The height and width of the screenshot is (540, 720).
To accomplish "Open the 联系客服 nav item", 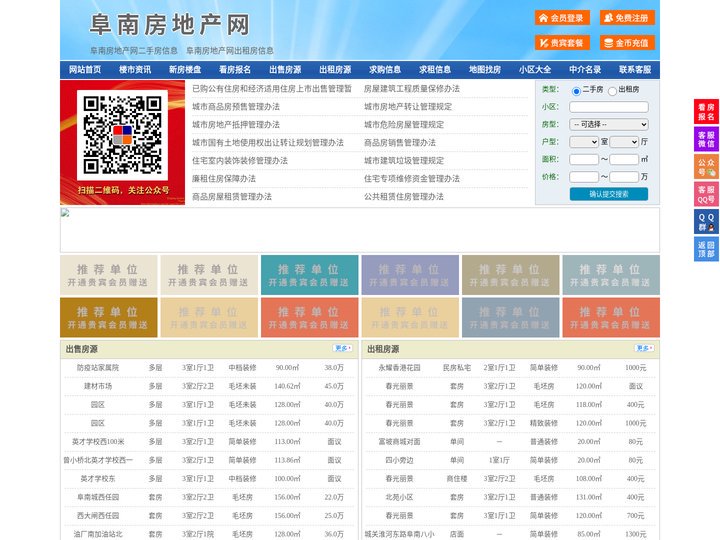I will point(635,70).
